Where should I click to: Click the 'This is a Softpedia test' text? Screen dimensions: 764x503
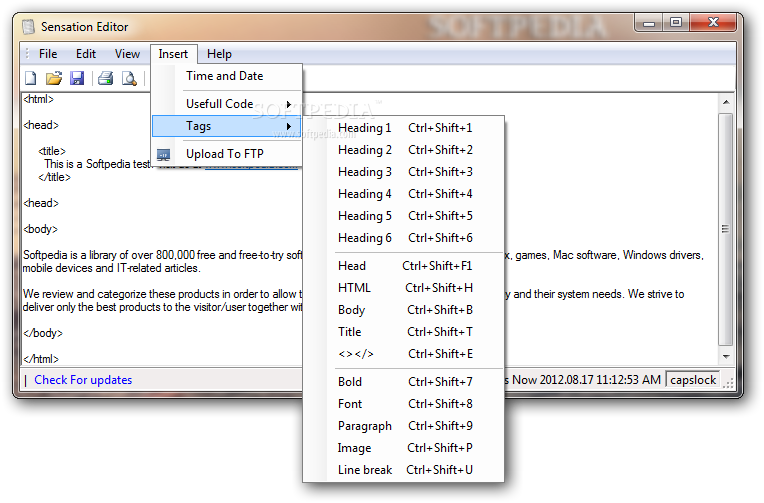97,164
